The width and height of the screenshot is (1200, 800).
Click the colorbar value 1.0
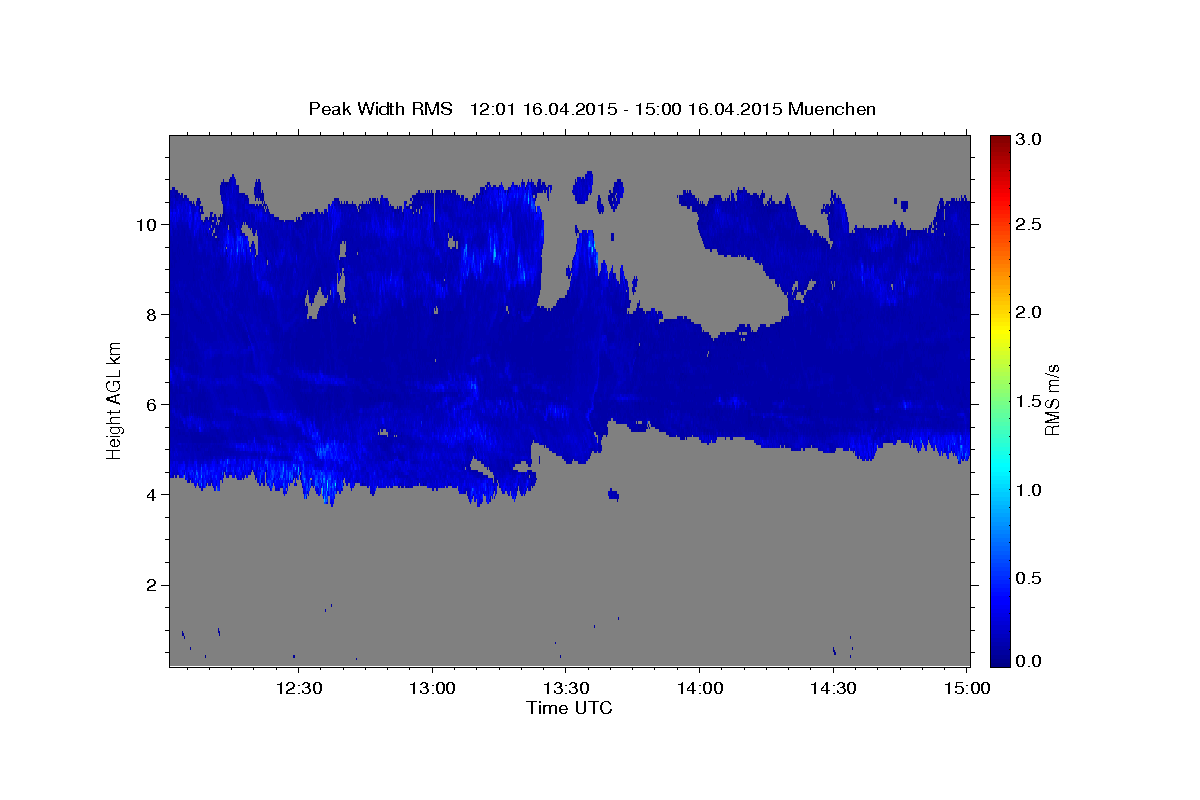point(1028,491)
